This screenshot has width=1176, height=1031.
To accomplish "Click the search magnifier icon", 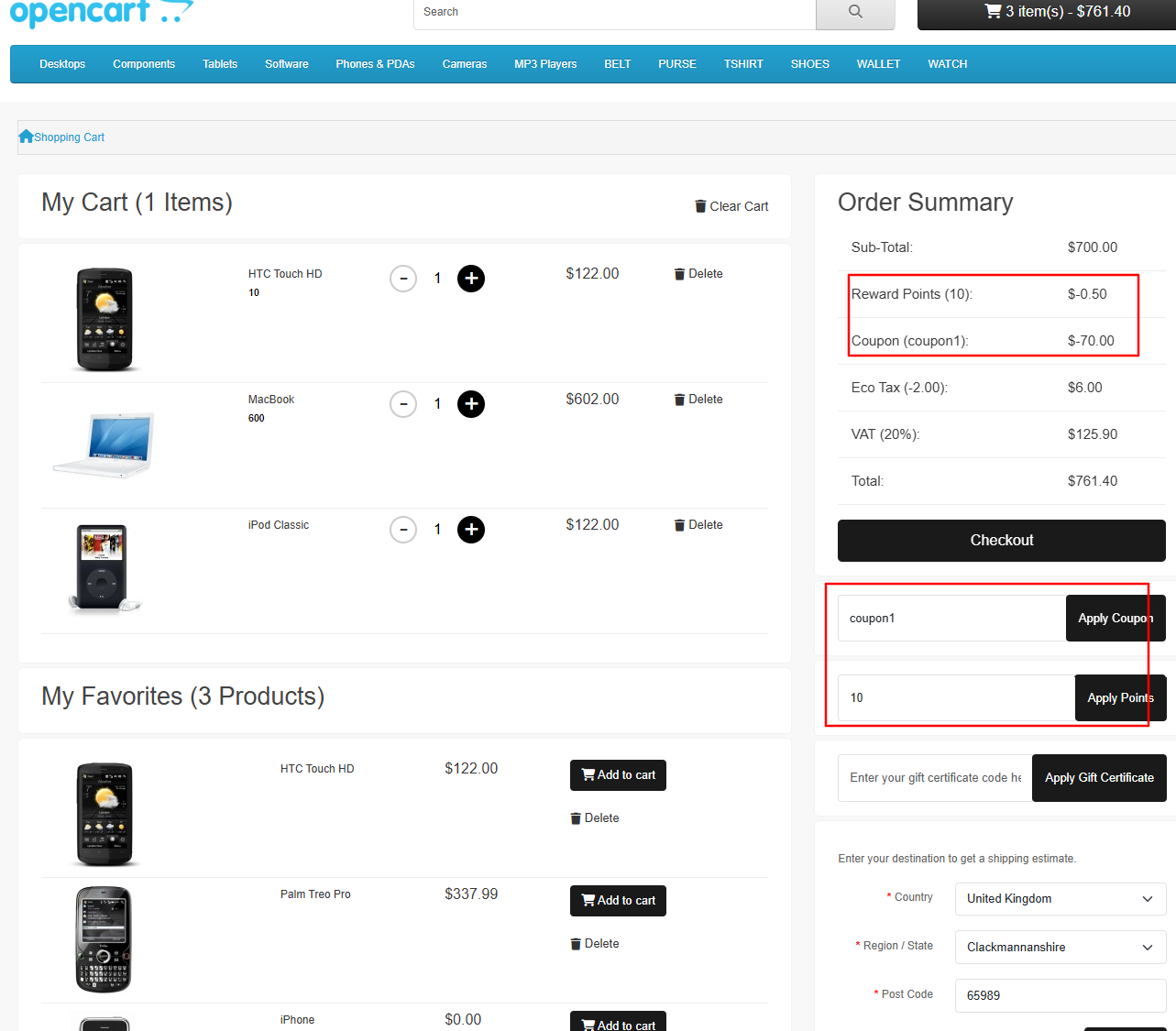I will click(855, 12).
